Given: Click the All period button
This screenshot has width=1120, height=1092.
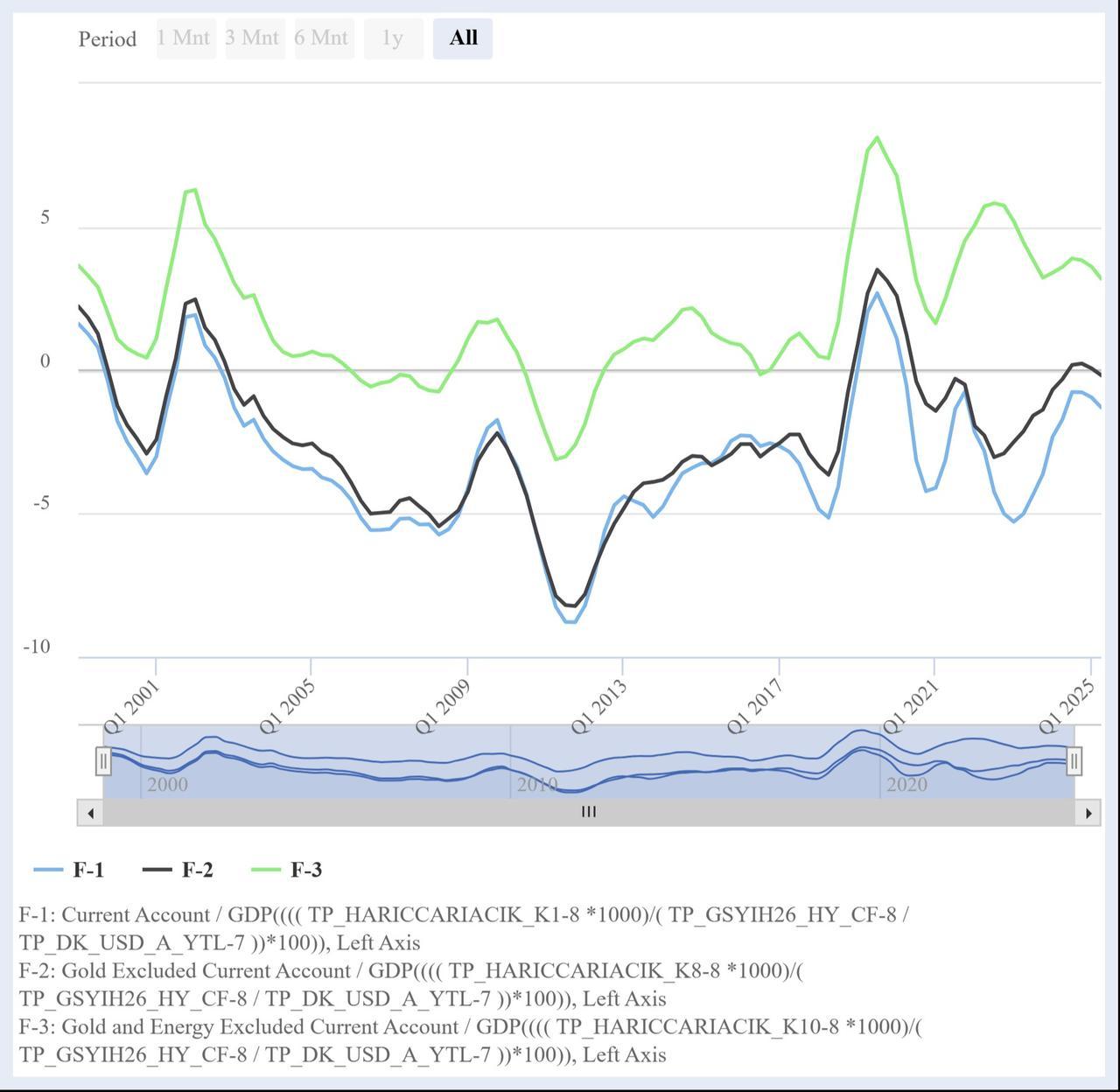Looking at the screenshot, I should click(463, 38).
